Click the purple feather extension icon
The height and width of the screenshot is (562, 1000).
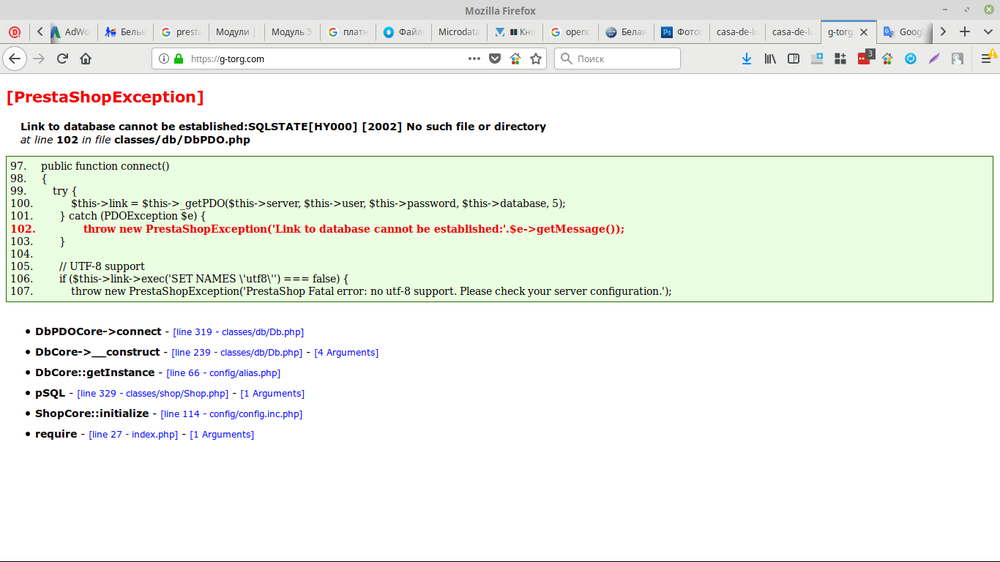(x=934, y=59)
